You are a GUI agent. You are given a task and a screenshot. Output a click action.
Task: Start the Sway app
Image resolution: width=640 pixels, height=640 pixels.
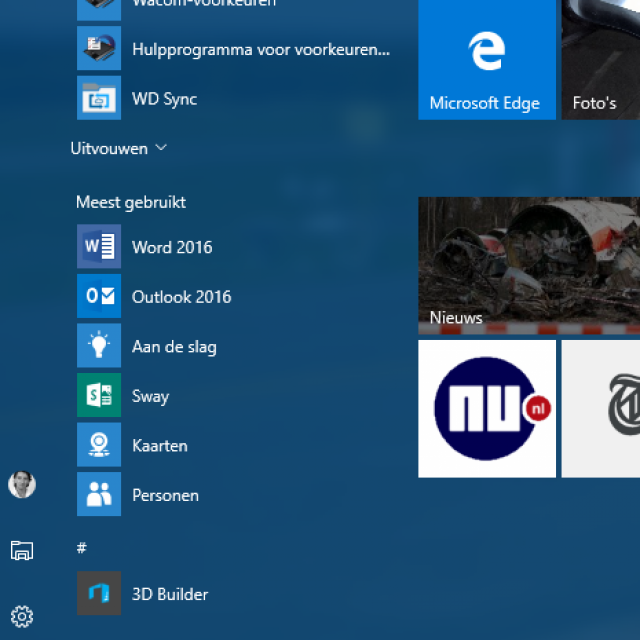(x=150, y=396)
